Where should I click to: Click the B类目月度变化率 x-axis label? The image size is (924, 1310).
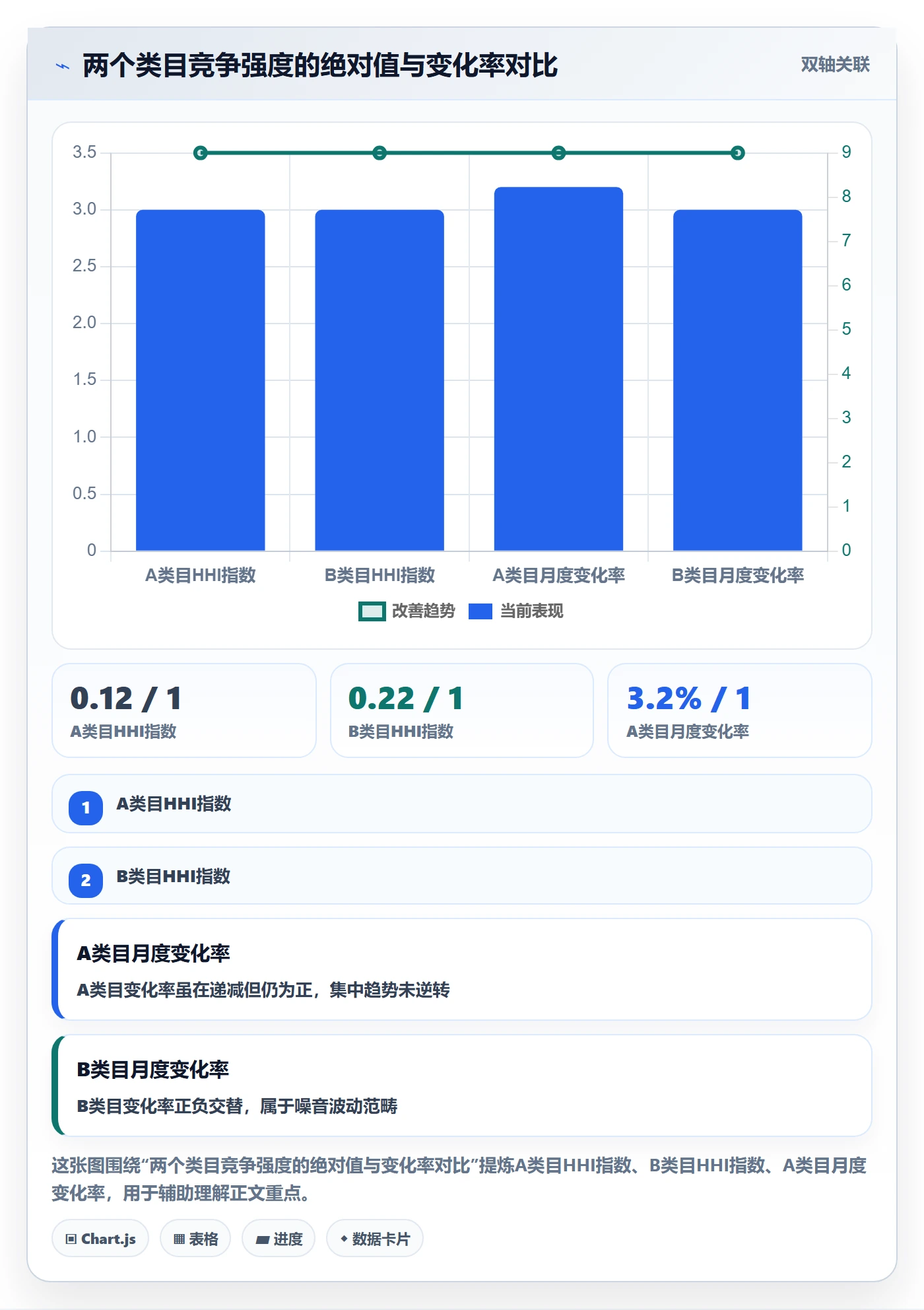point(738,575)
